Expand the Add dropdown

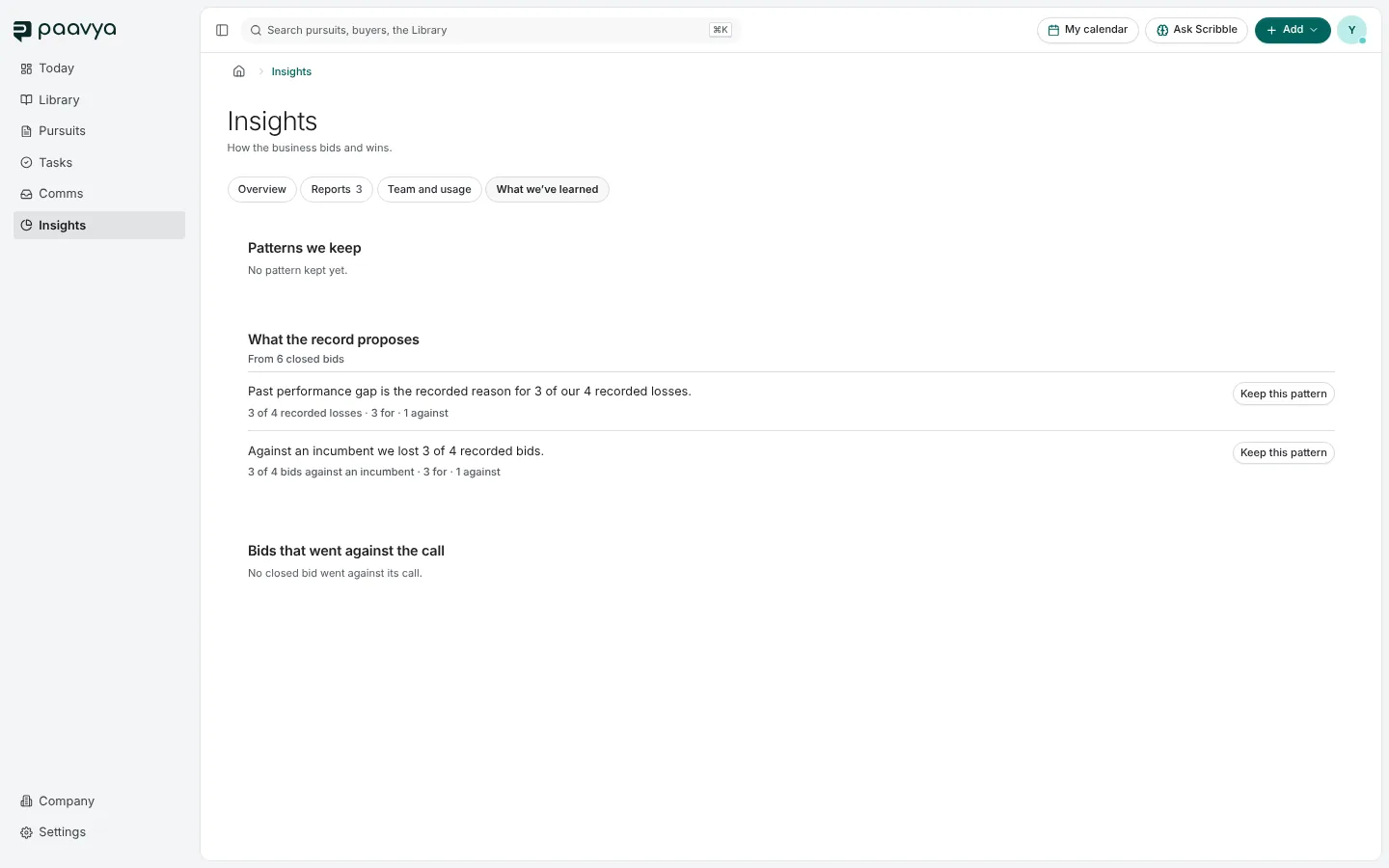point(1293,30)
